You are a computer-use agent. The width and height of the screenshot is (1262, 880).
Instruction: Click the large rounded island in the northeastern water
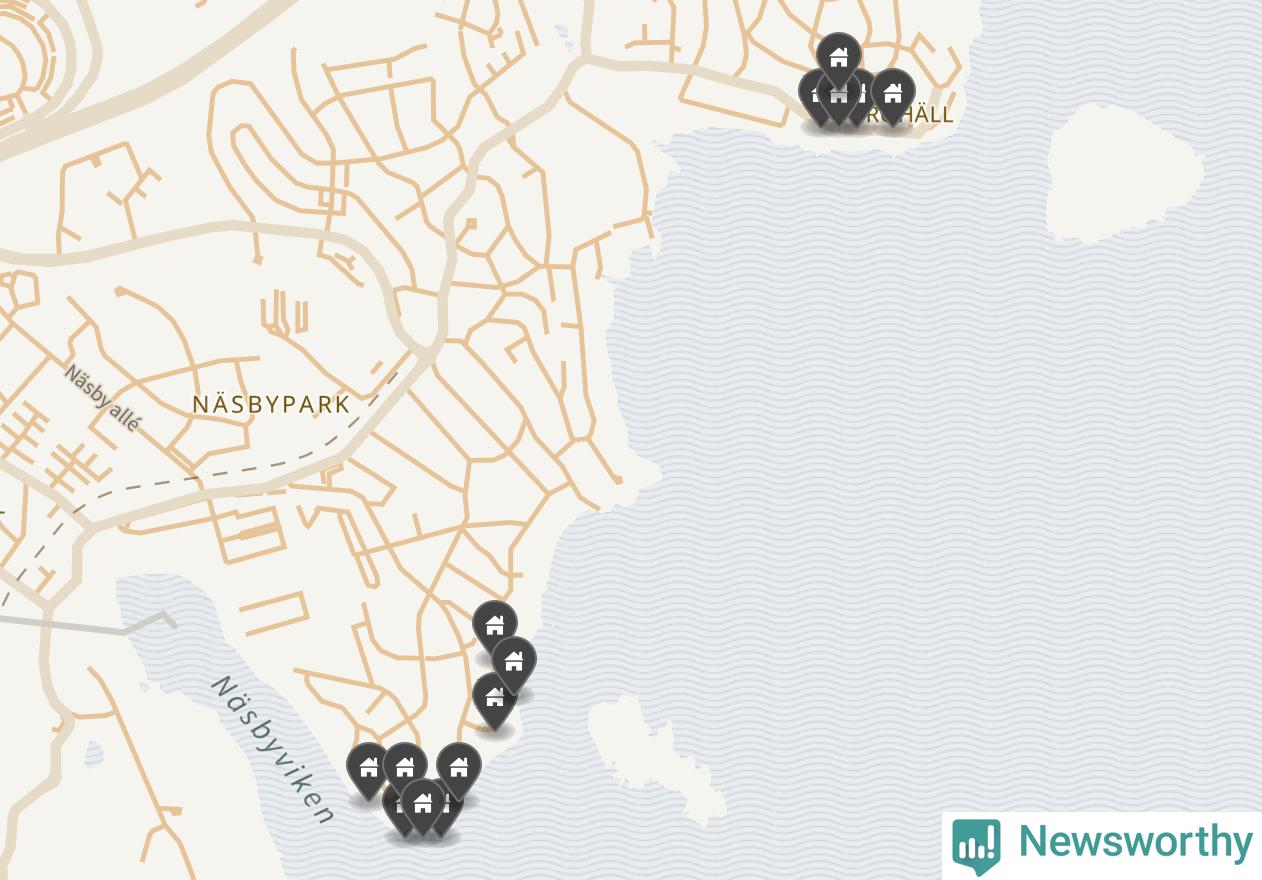tap(1123, 172)
